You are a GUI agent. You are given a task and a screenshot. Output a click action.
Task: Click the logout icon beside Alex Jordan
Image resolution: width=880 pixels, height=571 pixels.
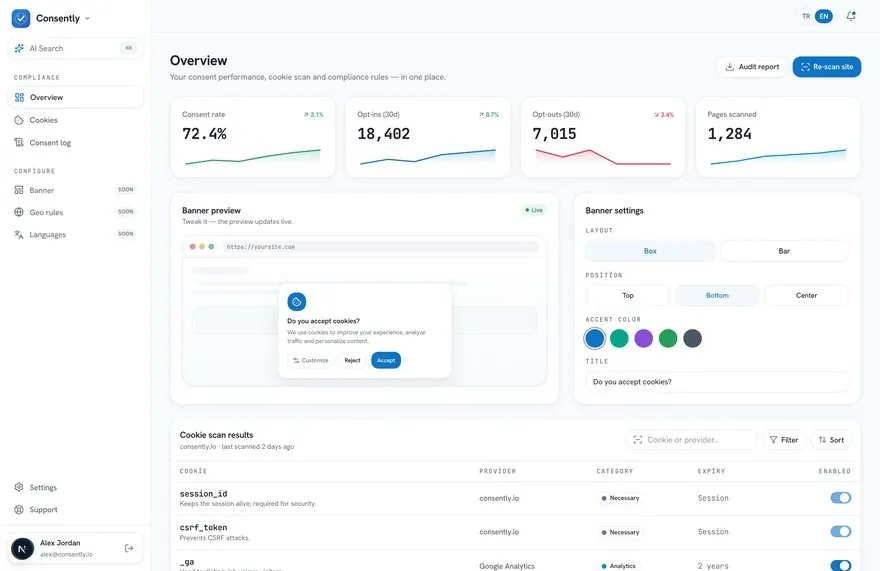129,548
